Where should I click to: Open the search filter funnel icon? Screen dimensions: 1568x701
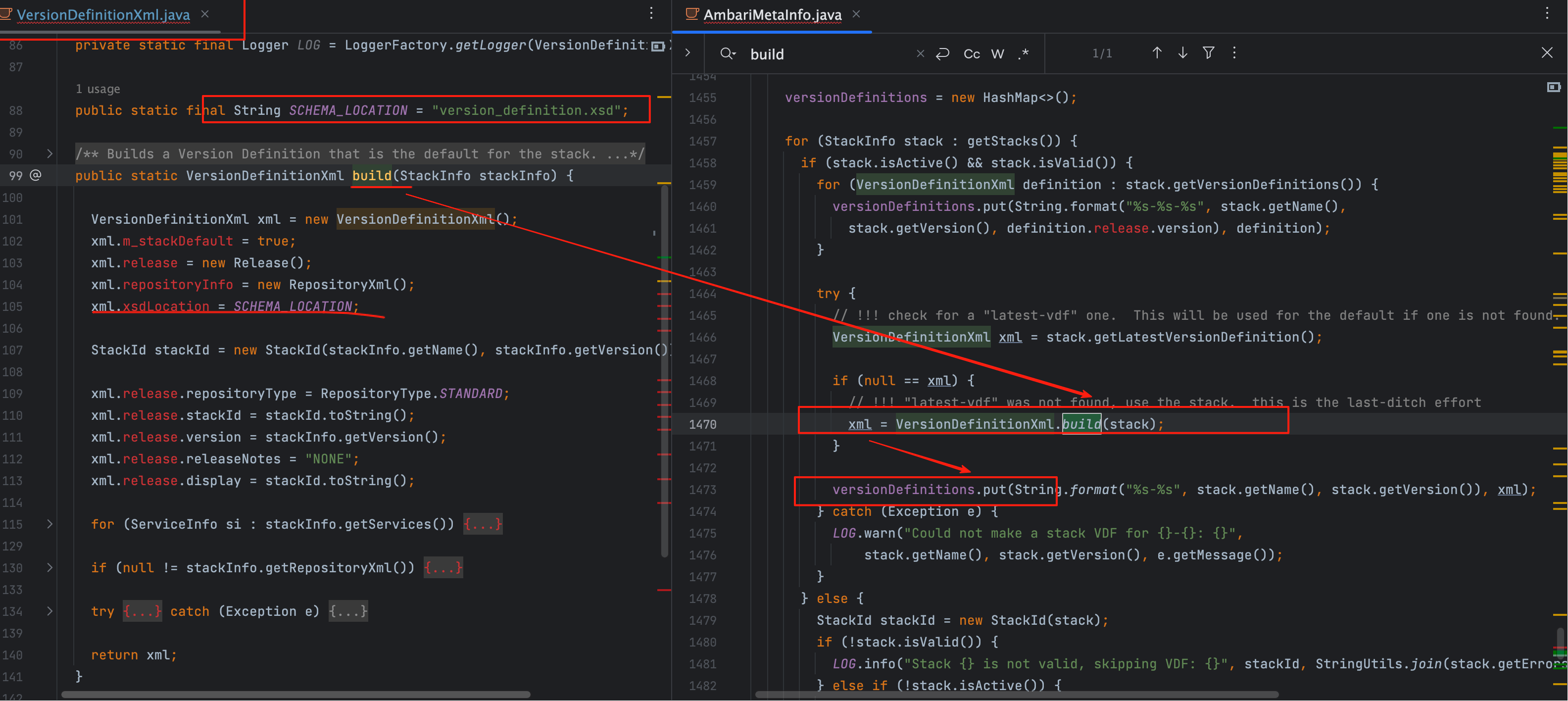[x=1208, y=53]
